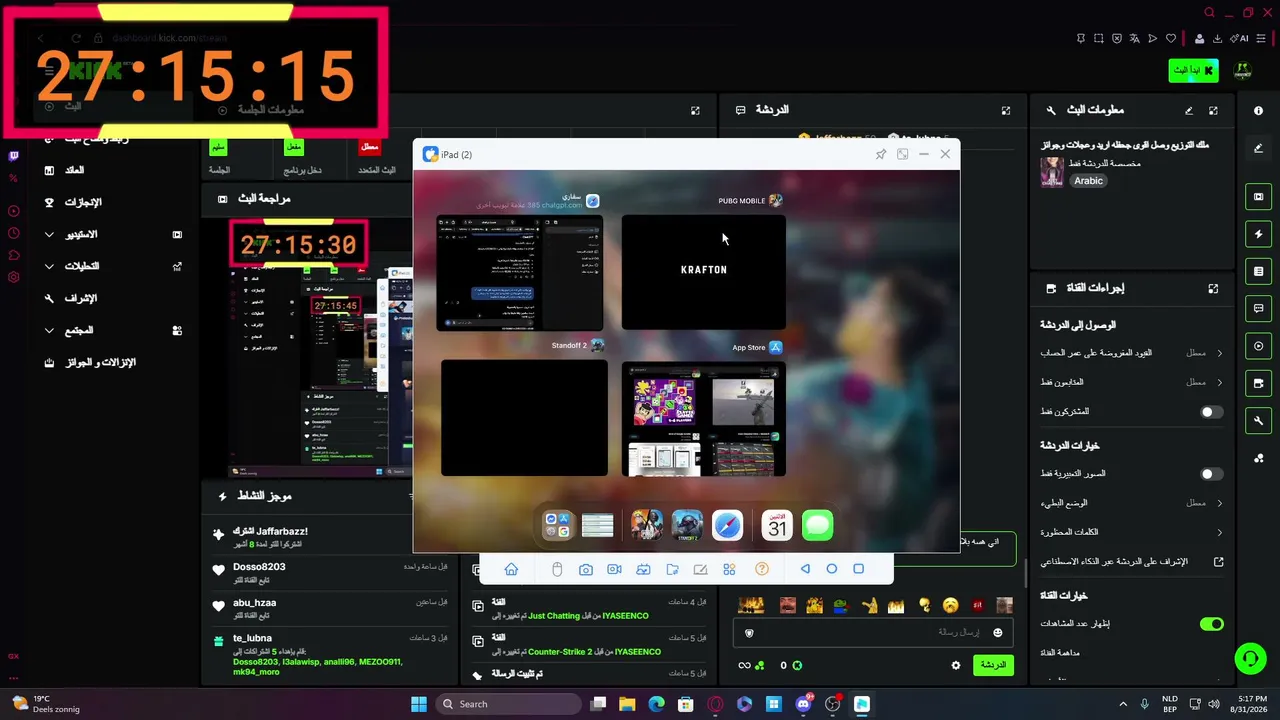This screenshot has width=1280, height=720.
Task: Select the Standoff 2 app card
Action: (x=524, y=418)
